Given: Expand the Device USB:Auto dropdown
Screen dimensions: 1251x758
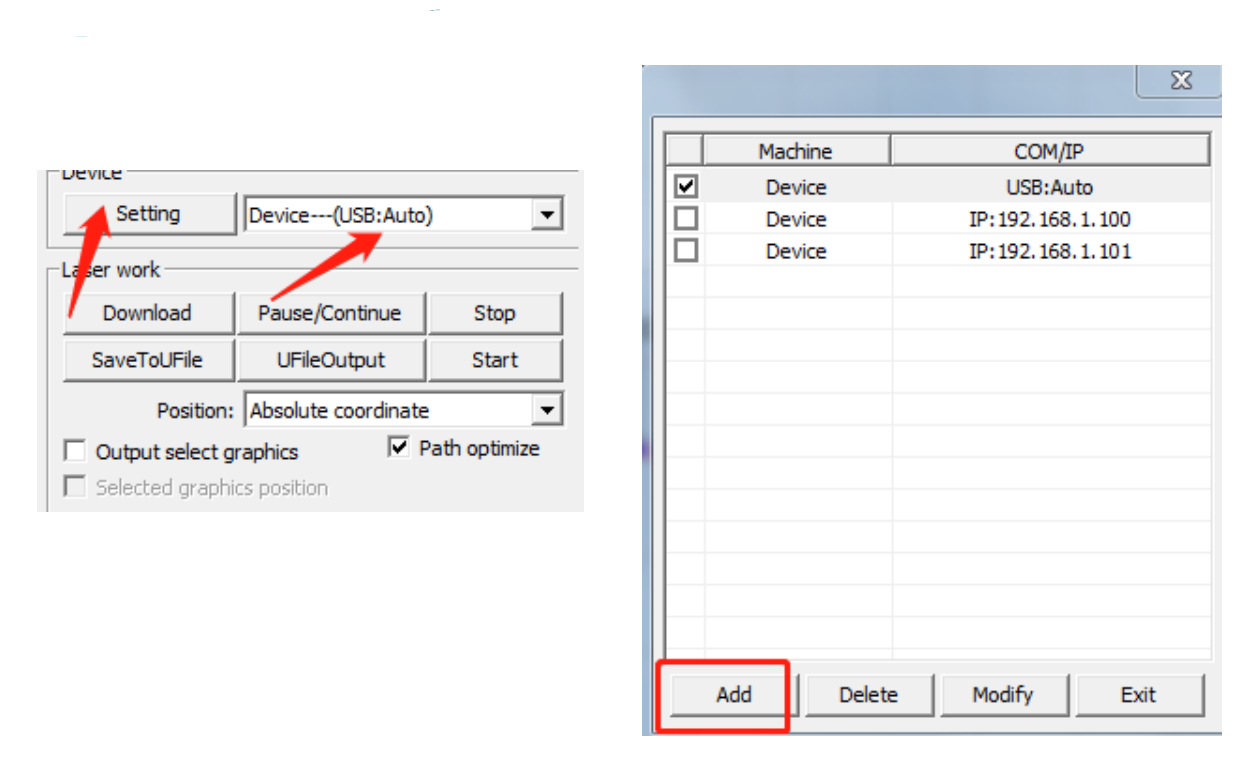Looking at the screenshot, I should tap(546, 215).
